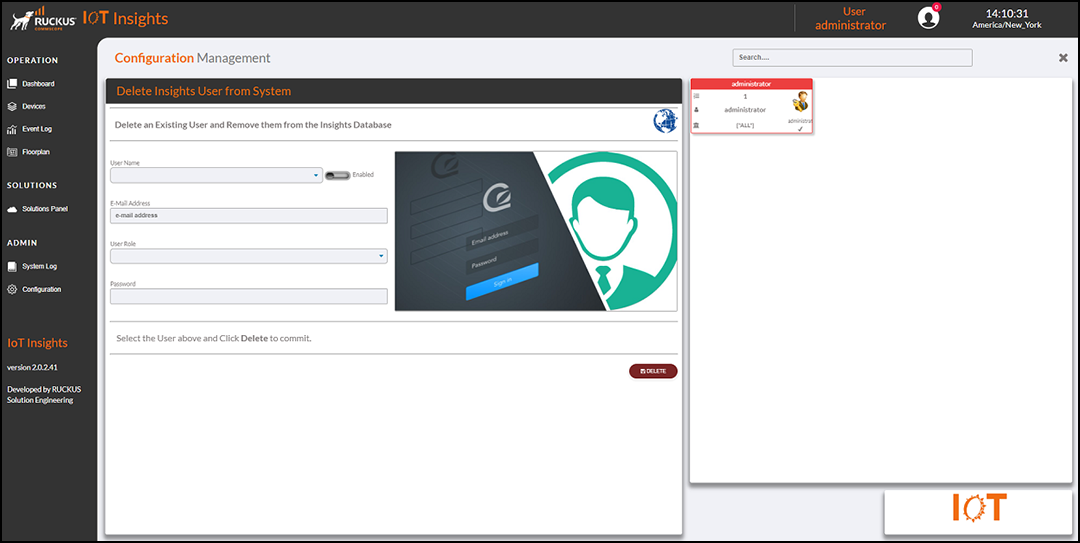Open Solutions Panel from the sidebar

point(45,209)
